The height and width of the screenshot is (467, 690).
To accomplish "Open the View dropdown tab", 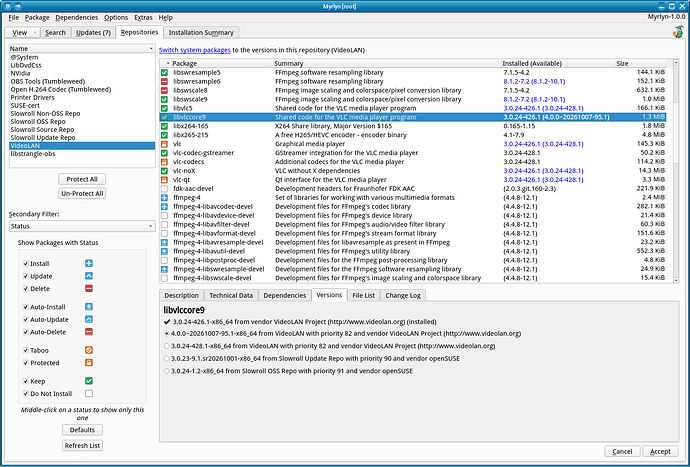I will (x=22, y=33).
